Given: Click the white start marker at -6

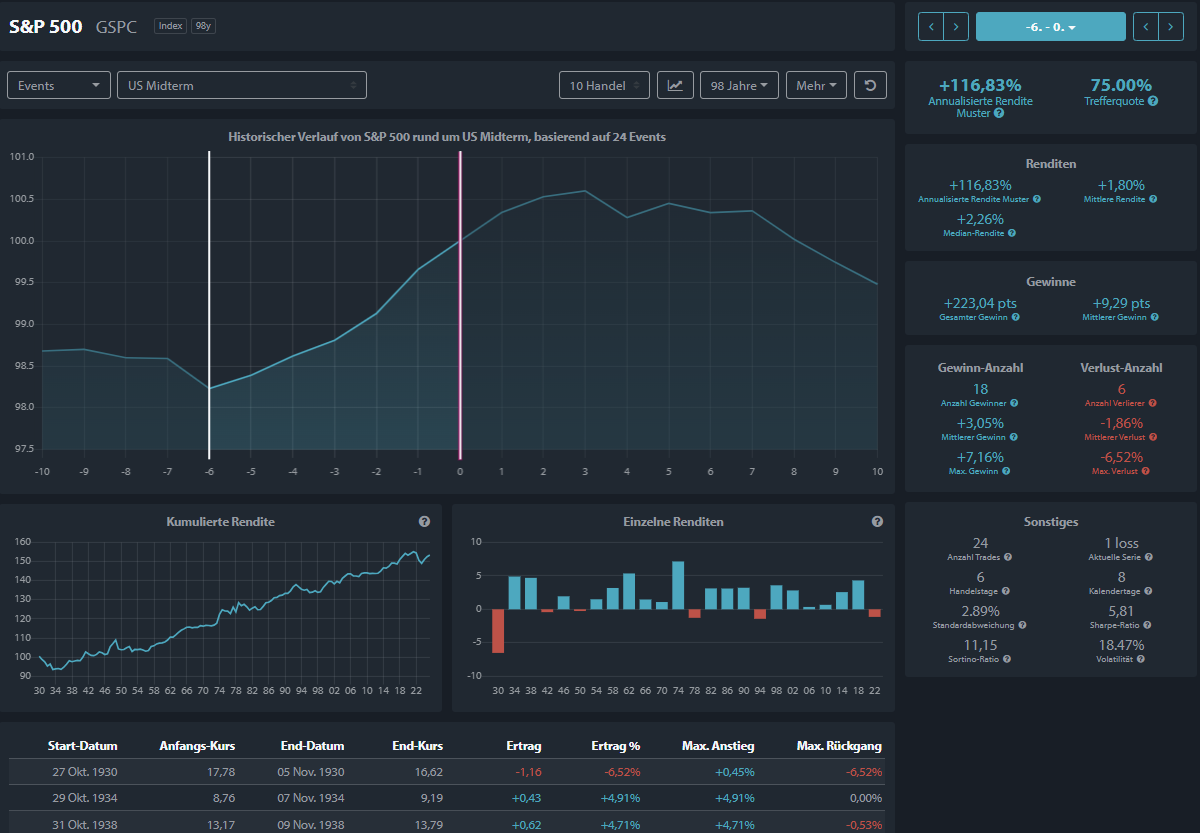Looking at the screenshot, I should coord(209,304).
